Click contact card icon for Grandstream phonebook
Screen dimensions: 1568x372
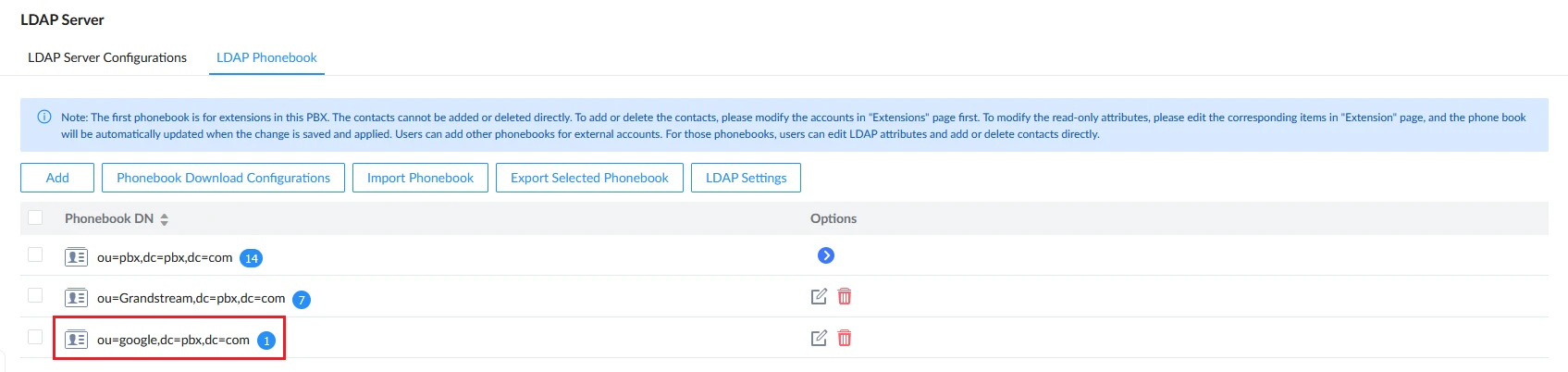pos(76,298)
